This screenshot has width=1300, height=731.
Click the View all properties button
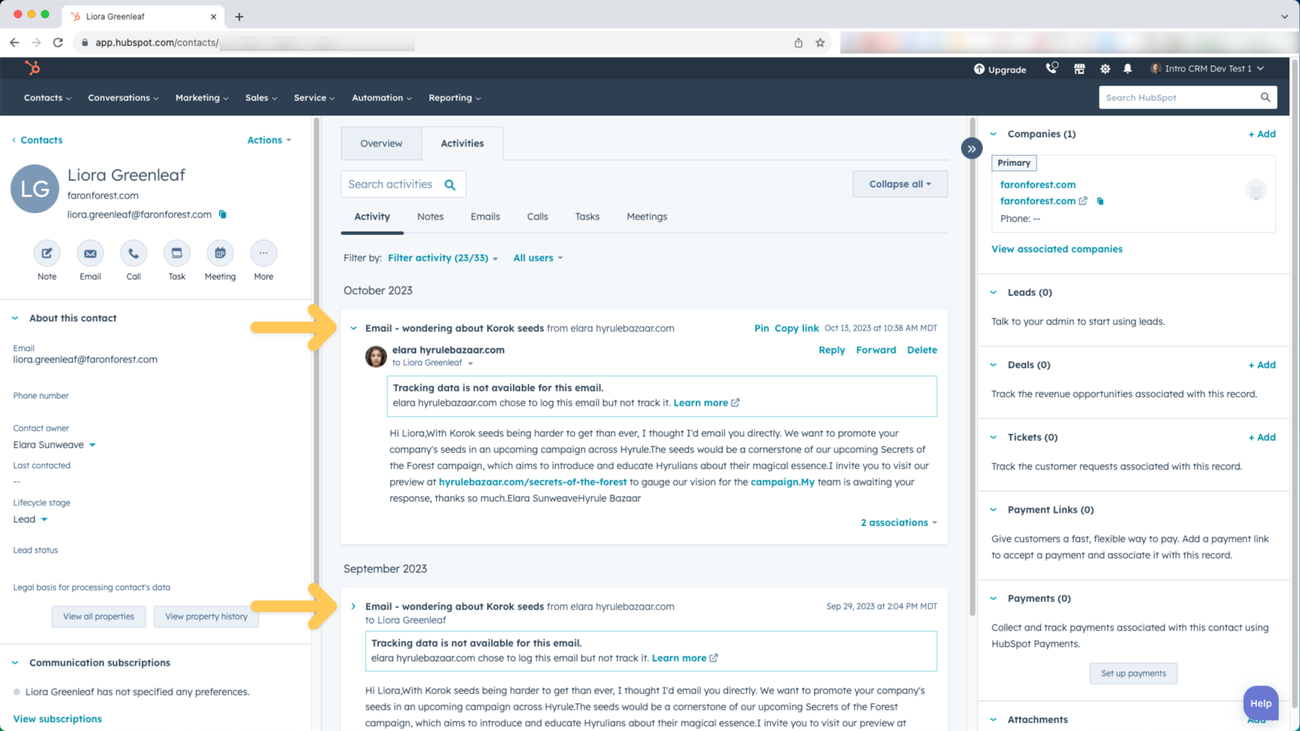pos(98,616)
